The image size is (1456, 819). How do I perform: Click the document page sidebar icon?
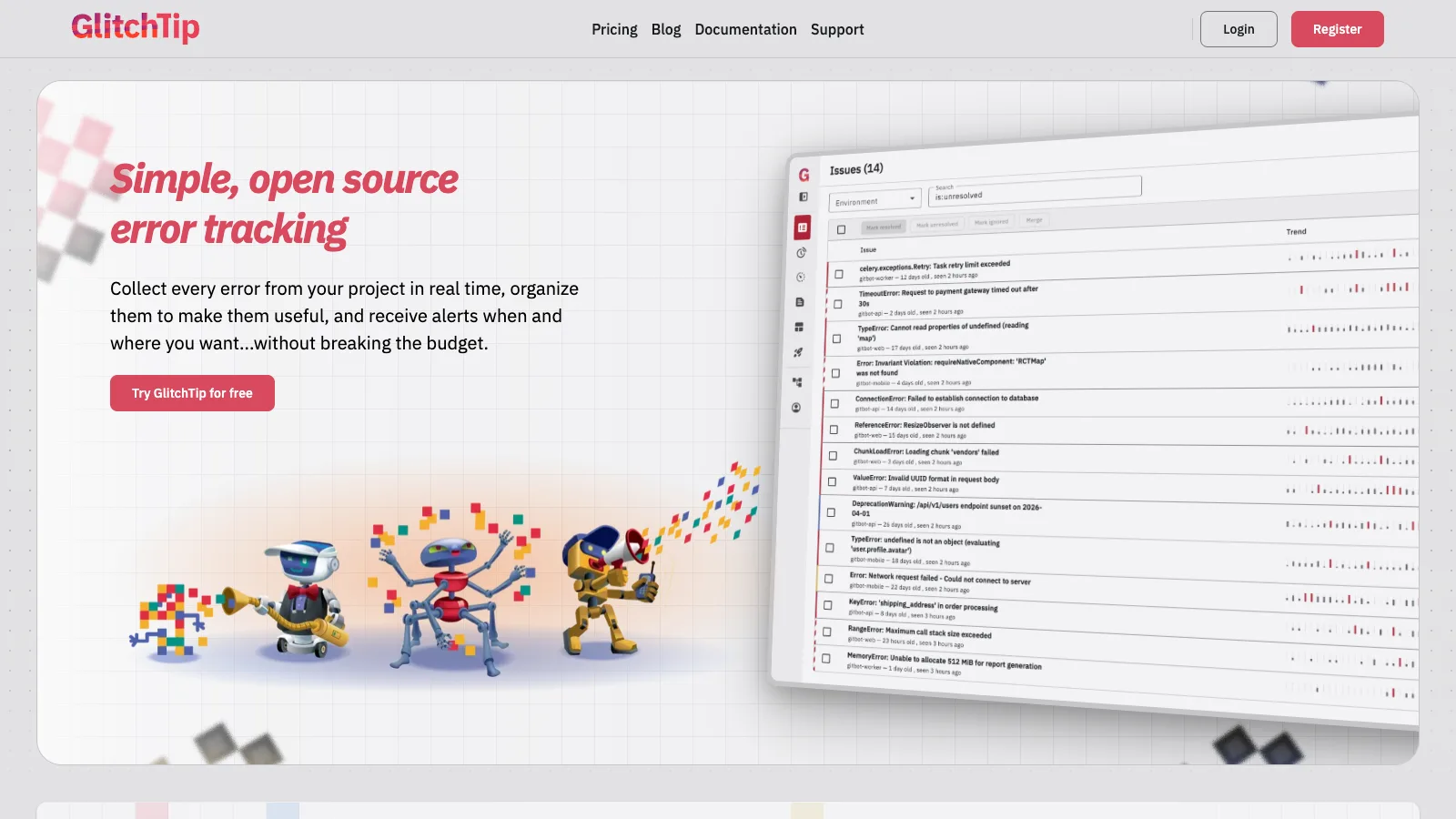(800, 302)
